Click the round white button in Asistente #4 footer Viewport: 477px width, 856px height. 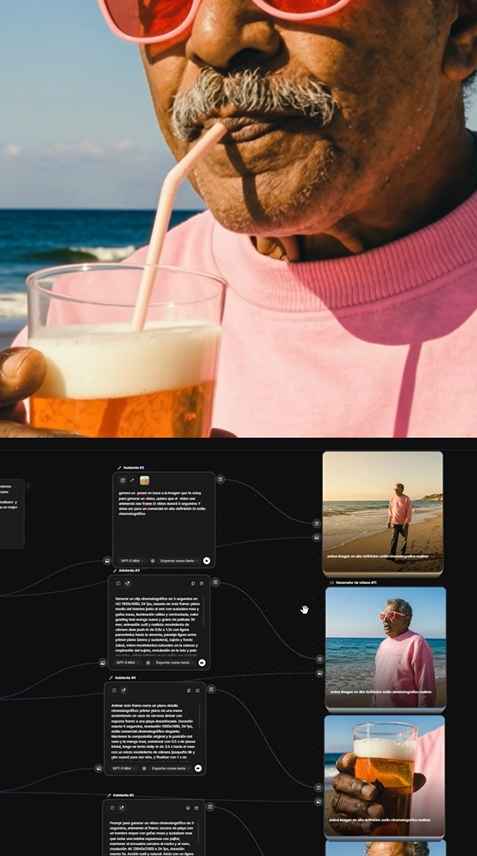click(x=198, y=768)
